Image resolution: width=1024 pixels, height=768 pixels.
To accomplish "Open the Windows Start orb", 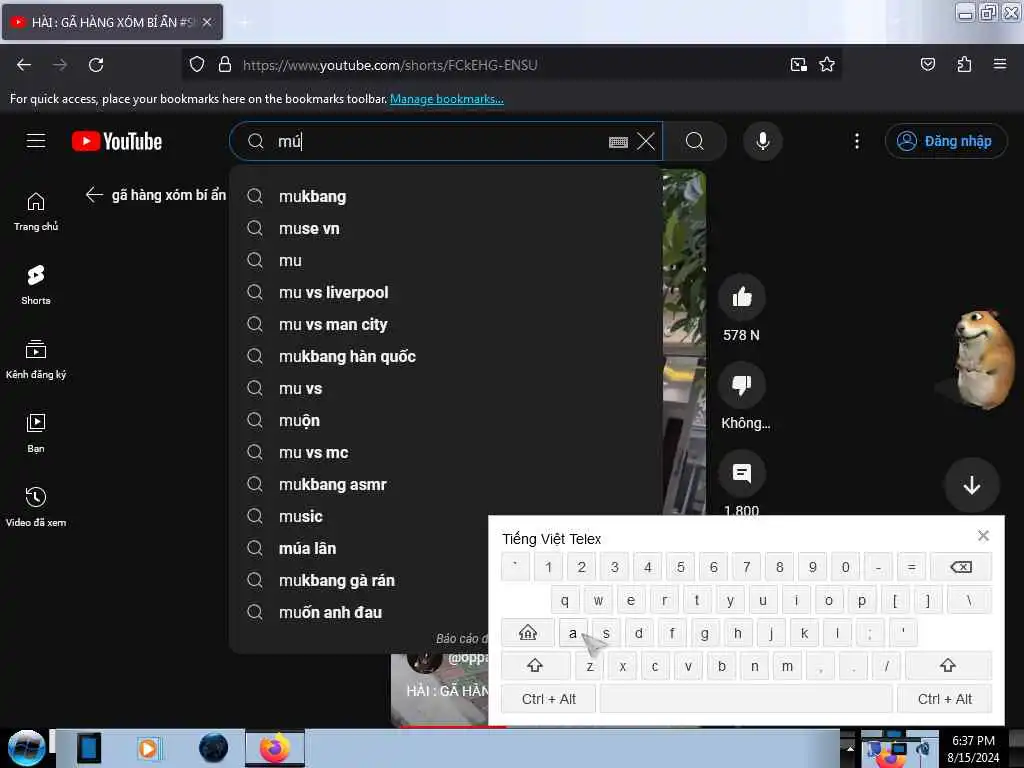I will pyautogui.click(x=26, y=748).
